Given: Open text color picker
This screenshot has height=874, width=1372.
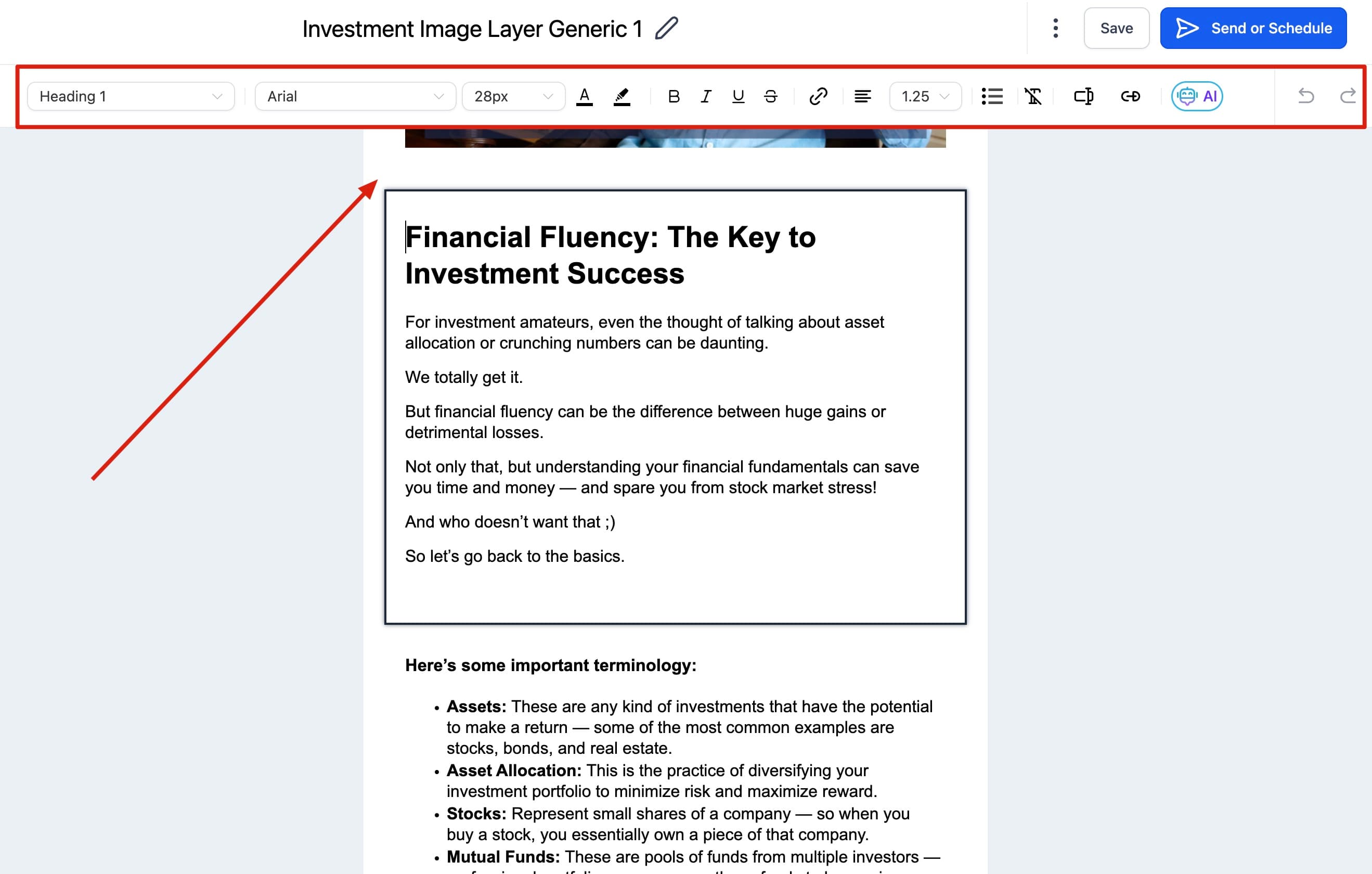Looking at the screenshot, I should [584, 96].
